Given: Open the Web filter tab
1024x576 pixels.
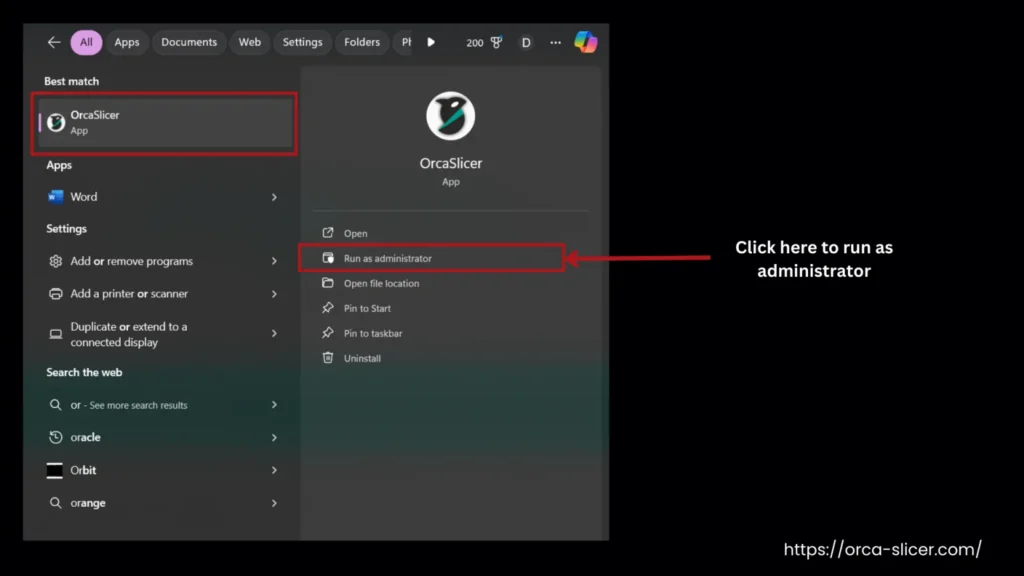Looking at the screenshot, I should 249,42.
